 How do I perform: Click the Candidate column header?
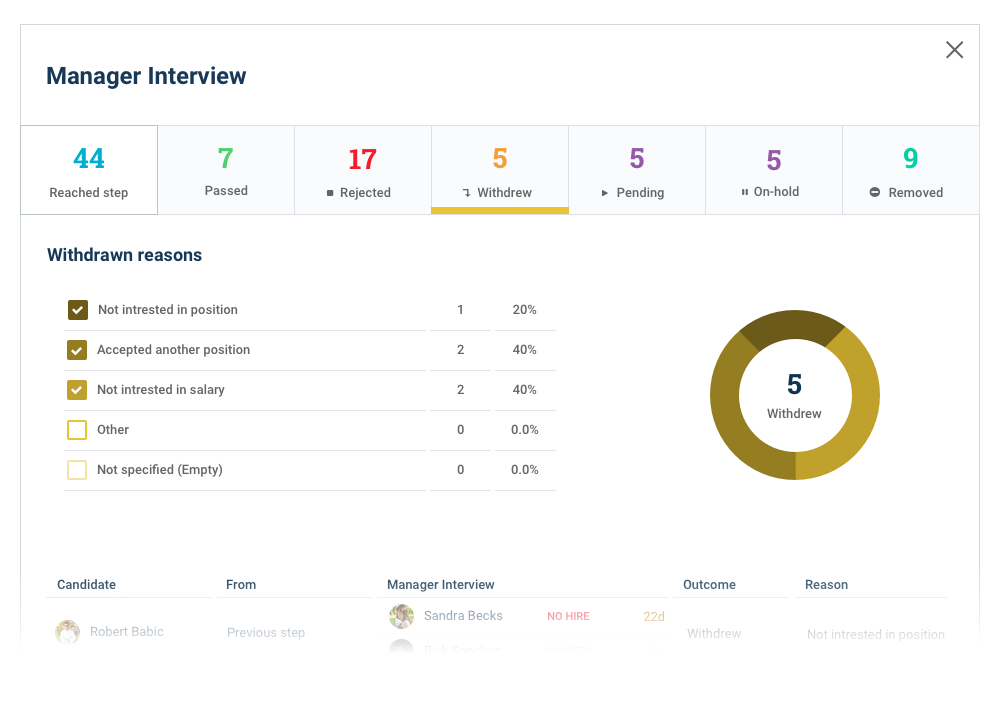[x=86, y=585]
